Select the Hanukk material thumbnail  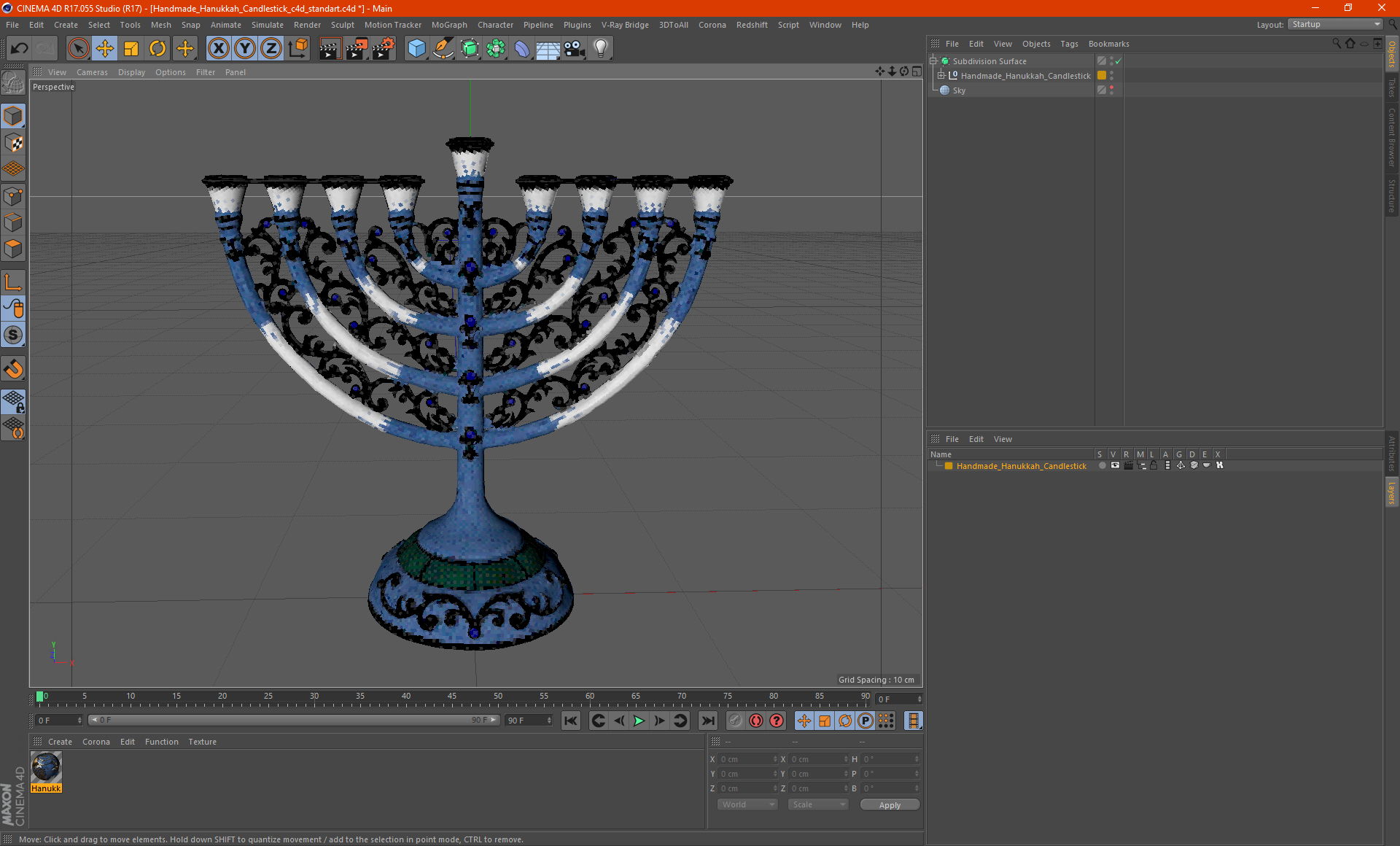point(46,768)
